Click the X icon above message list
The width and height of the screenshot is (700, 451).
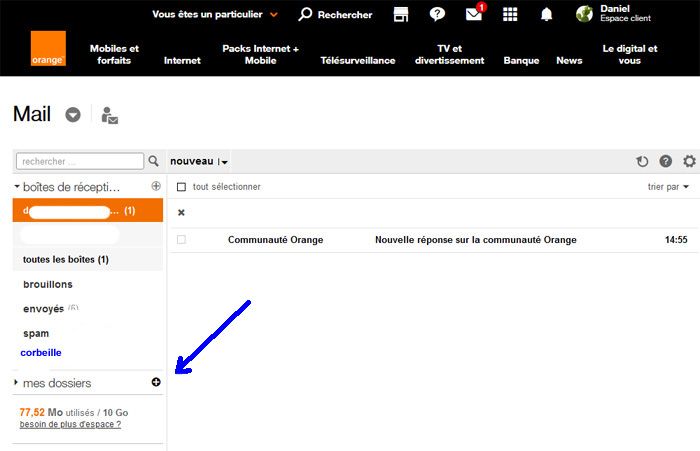point(181,213)
